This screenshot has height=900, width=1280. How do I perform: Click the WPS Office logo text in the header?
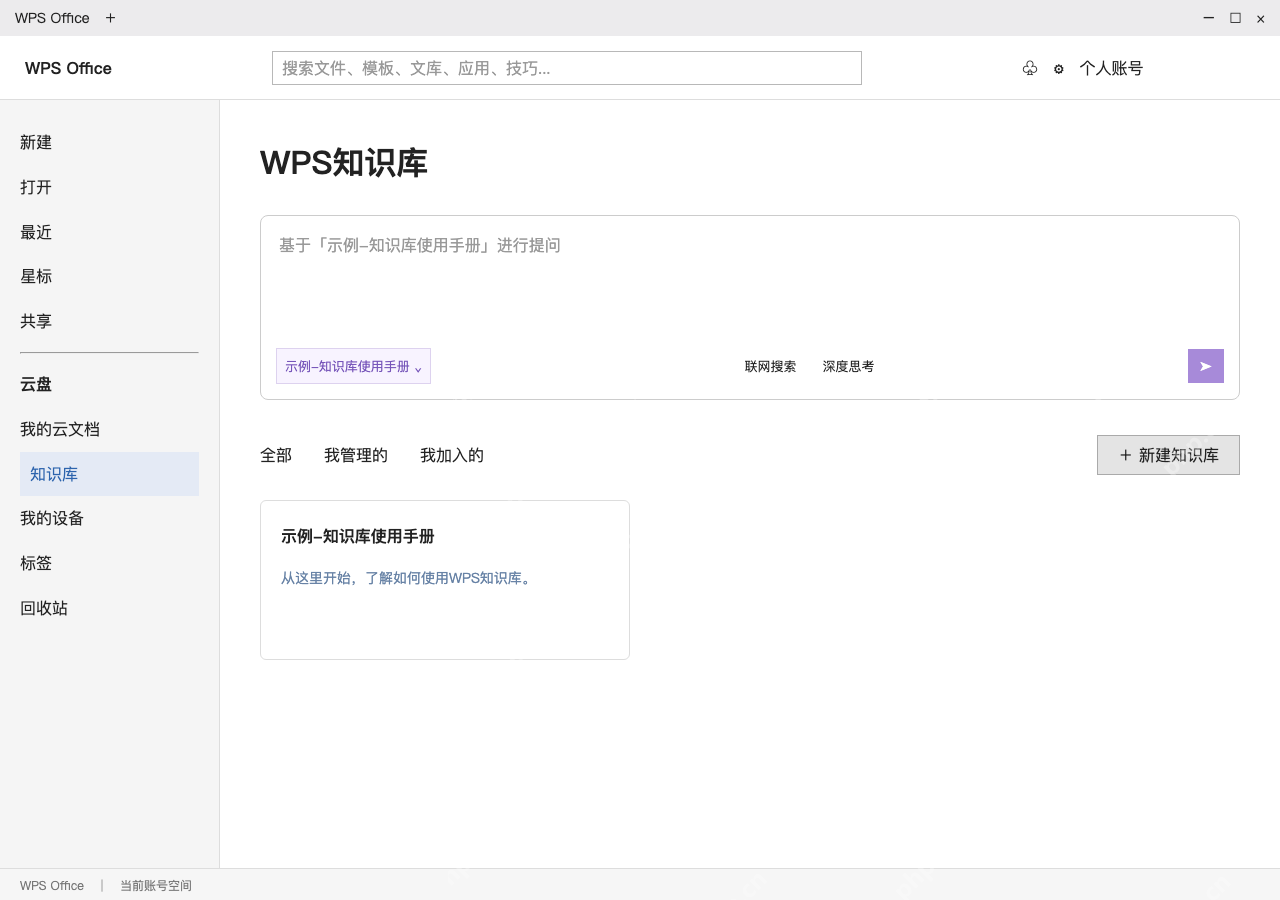click(68, 68)
